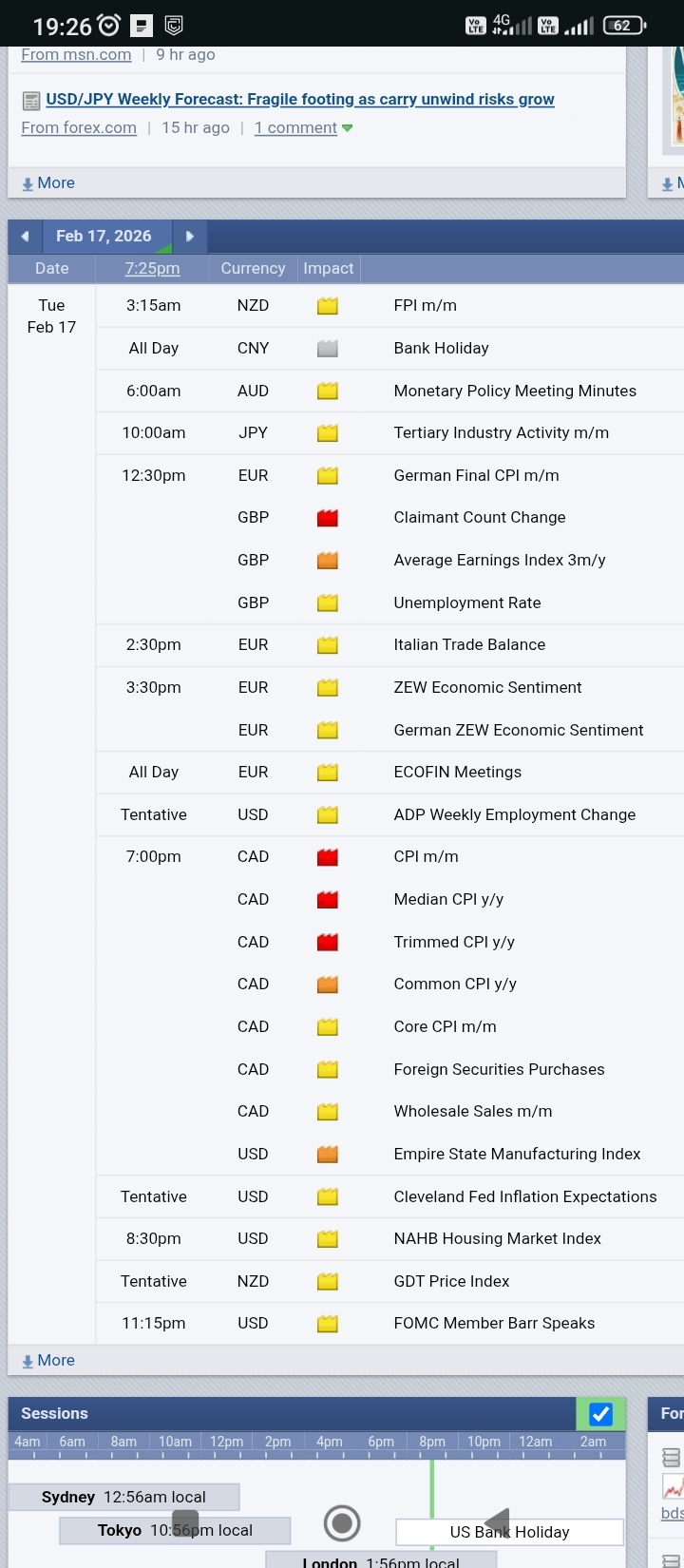
Task: Toggle the Sessions panel checkbox
Action: (x=600, y=1414)
